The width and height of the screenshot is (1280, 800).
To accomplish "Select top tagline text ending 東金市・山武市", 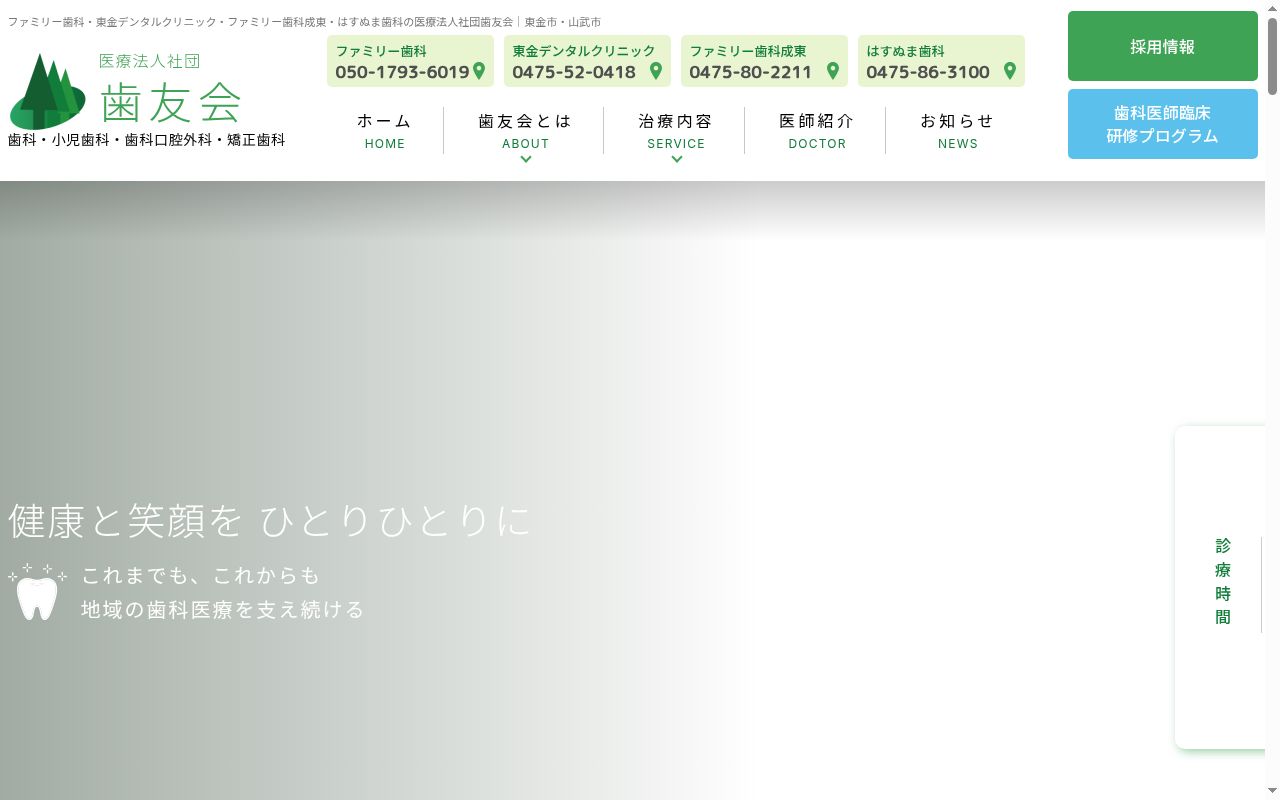I will coord(304,22).
